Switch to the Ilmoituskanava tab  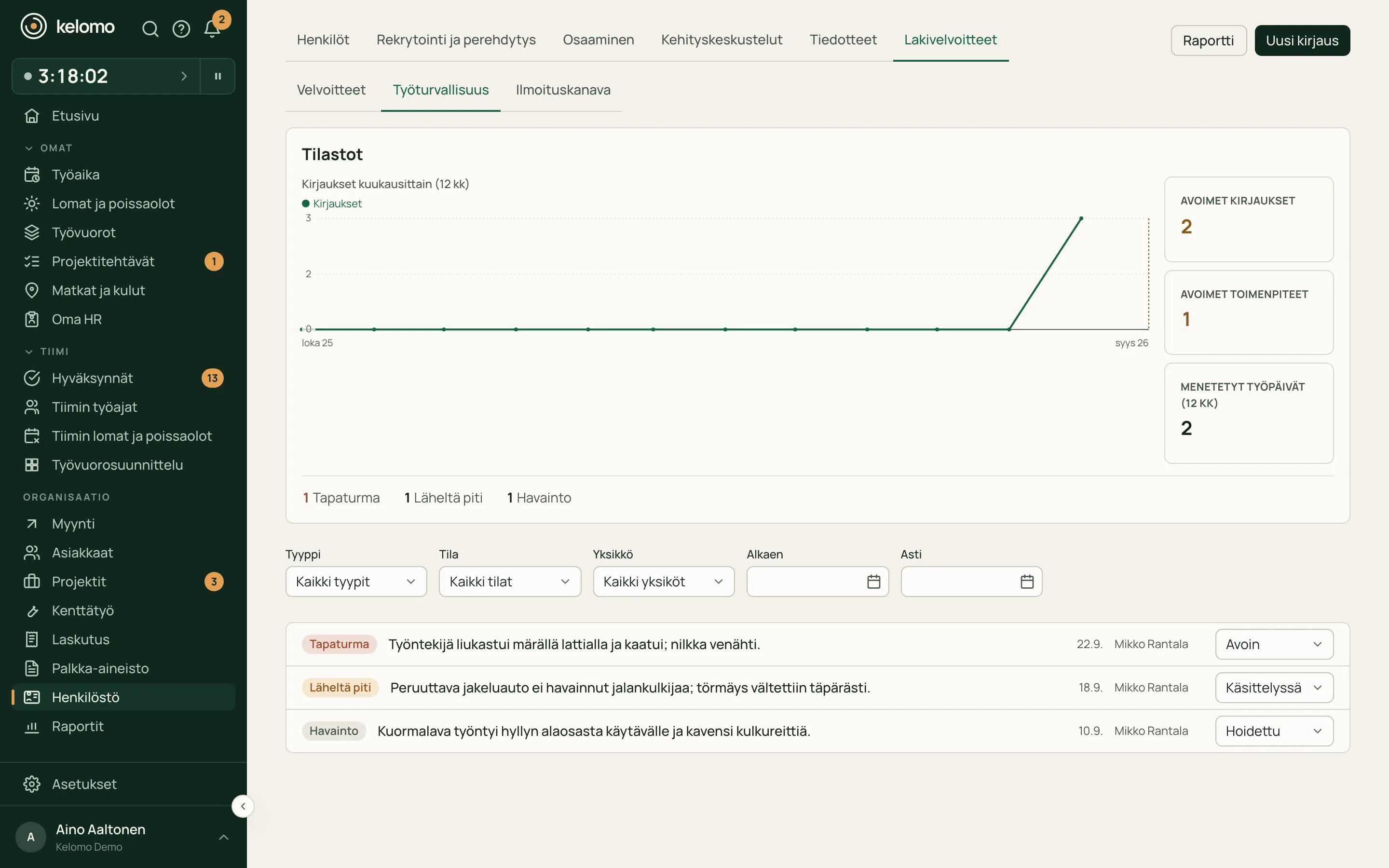562,90
